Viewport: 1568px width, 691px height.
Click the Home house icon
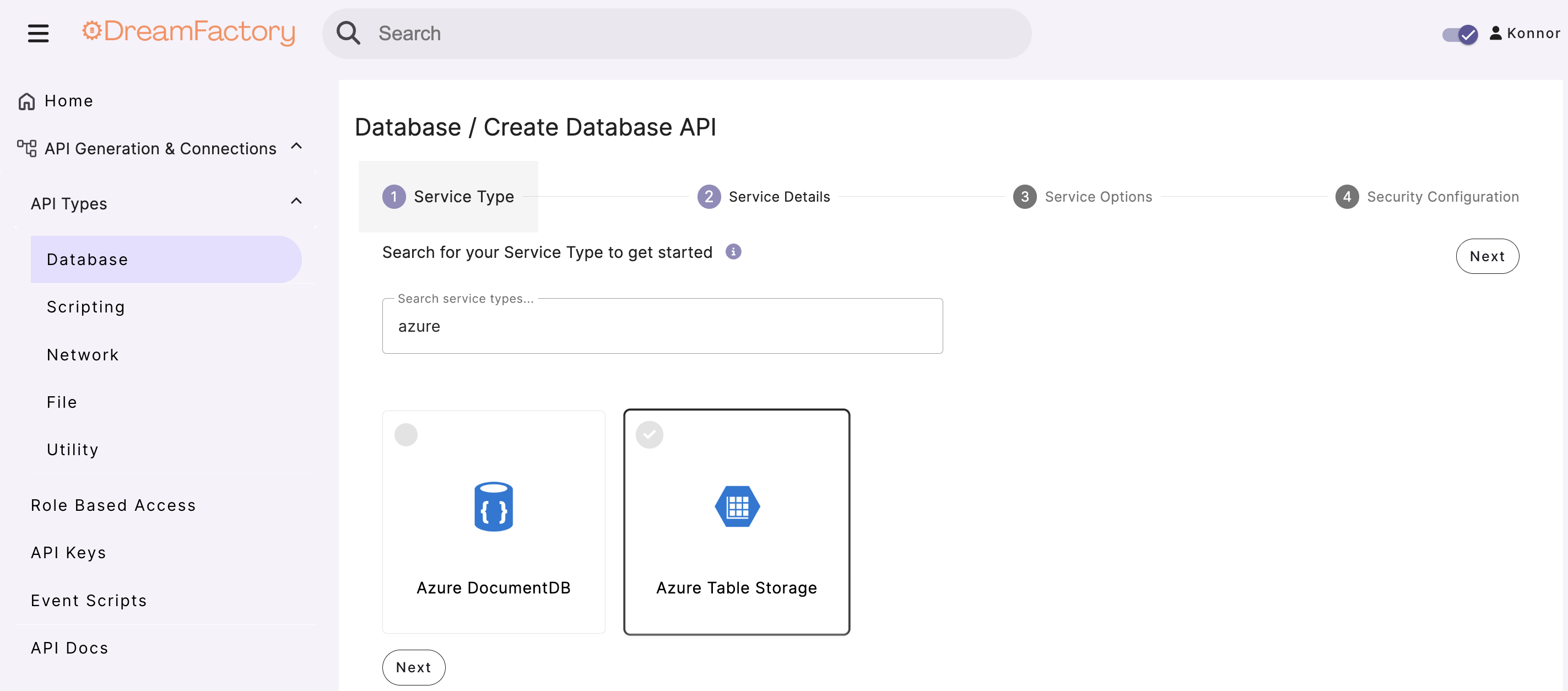26,101
